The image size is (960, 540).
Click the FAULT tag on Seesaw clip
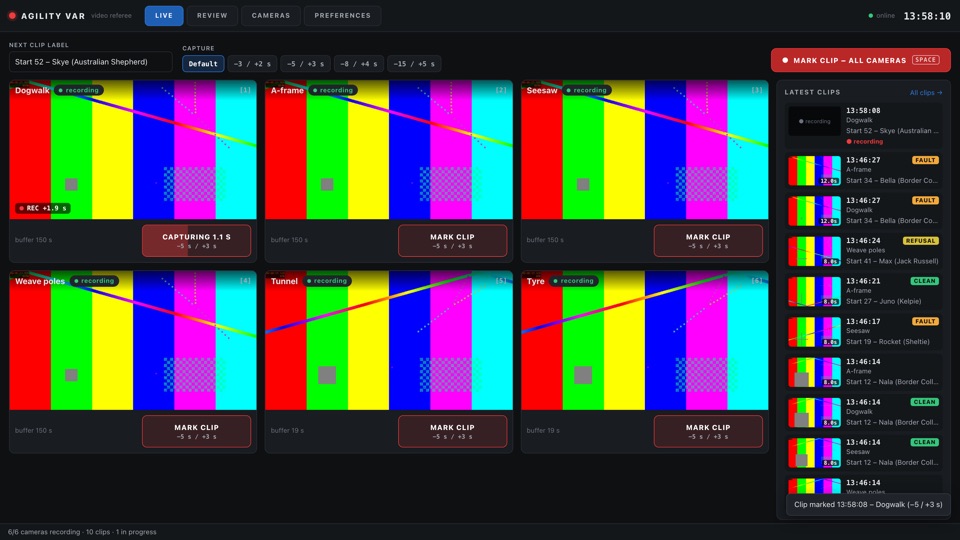pyautogui.click(x=924, y=321)
